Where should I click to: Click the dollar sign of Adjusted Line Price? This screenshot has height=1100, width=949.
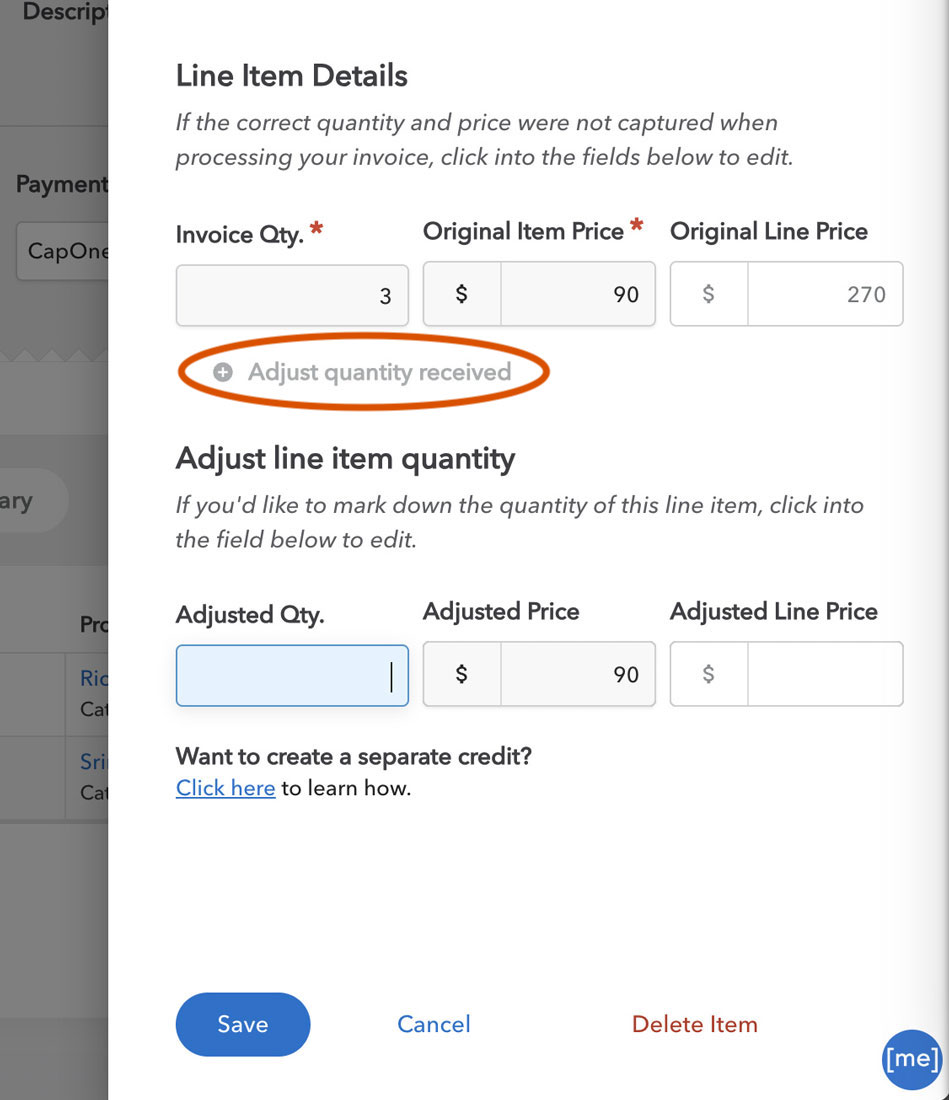(708, 674)
